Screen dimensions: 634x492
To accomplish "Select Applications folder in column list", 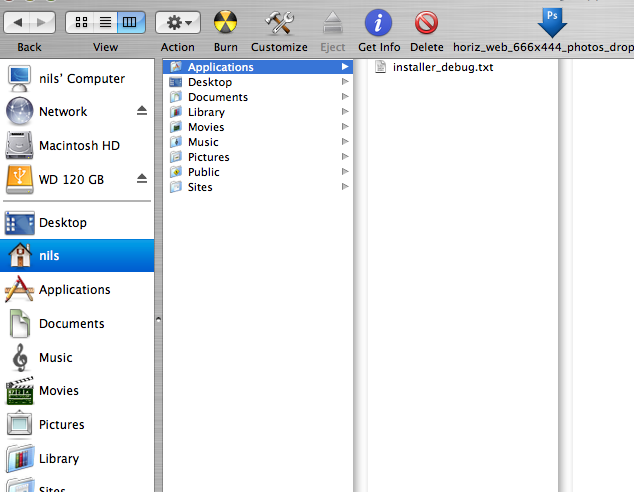I will (x=258, y=67).
